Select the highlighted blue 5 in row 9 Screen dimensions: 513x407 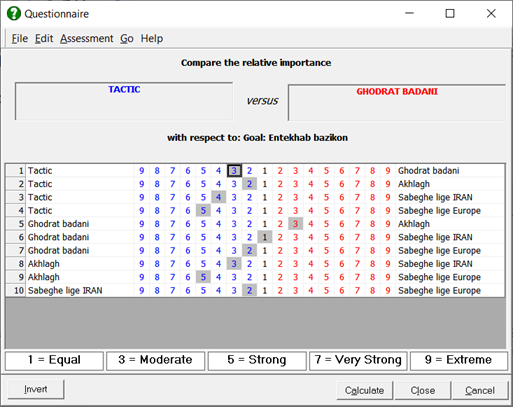203,277
